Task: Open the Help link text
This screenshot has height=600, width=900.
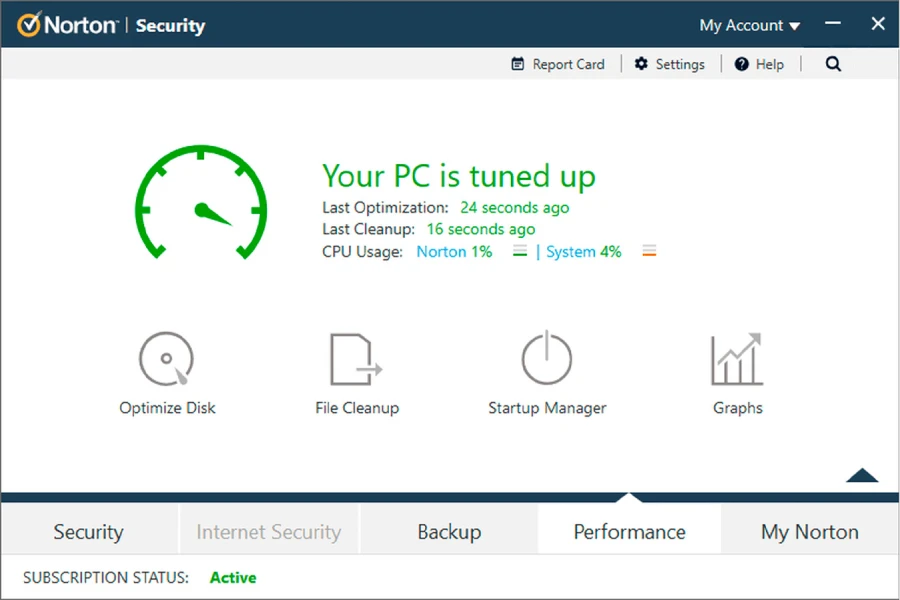Action: pyautogui.click(x=770, y=64)
